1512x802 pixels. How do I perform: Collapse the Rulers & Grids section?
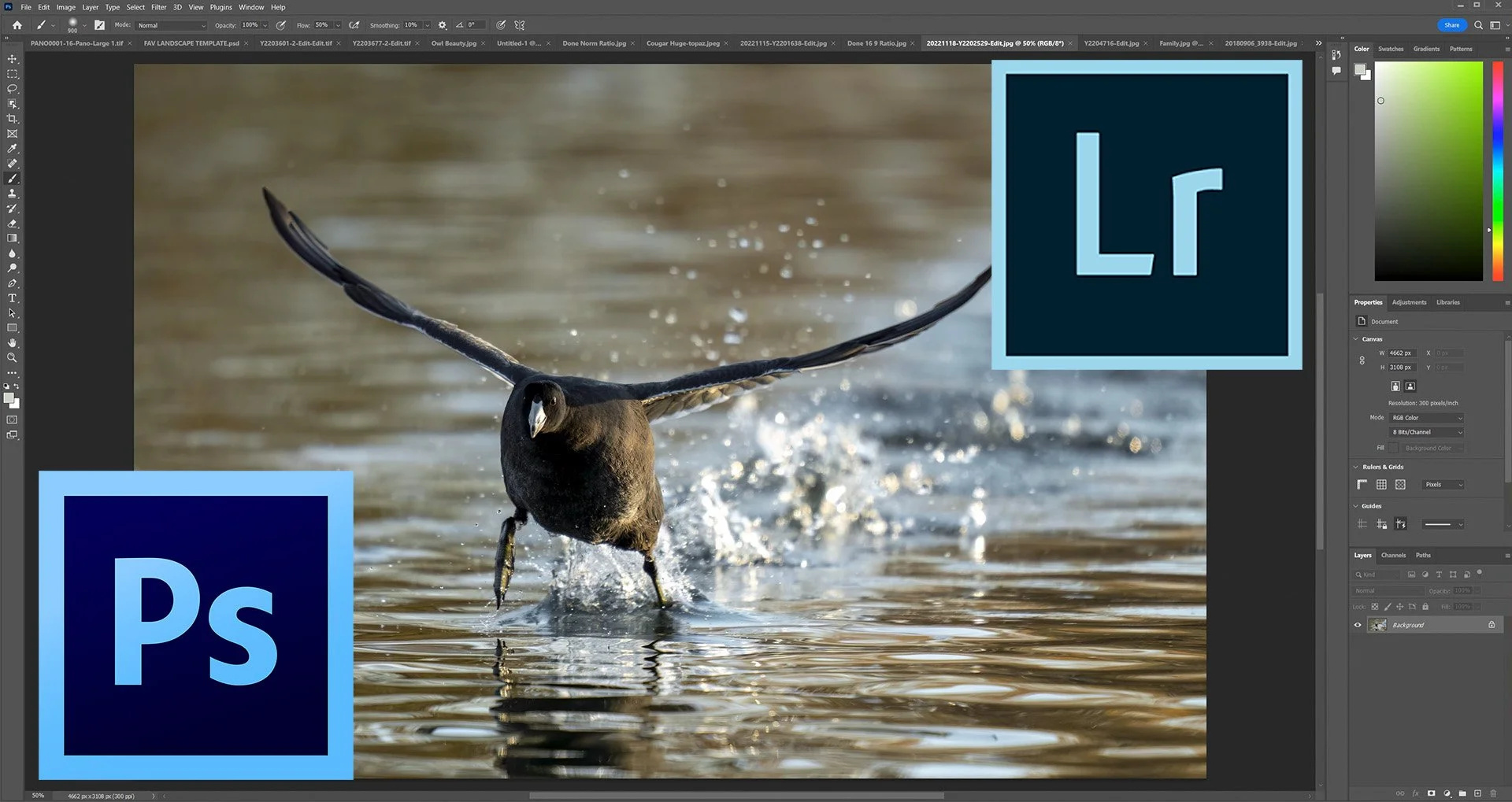pos(1356,467)
